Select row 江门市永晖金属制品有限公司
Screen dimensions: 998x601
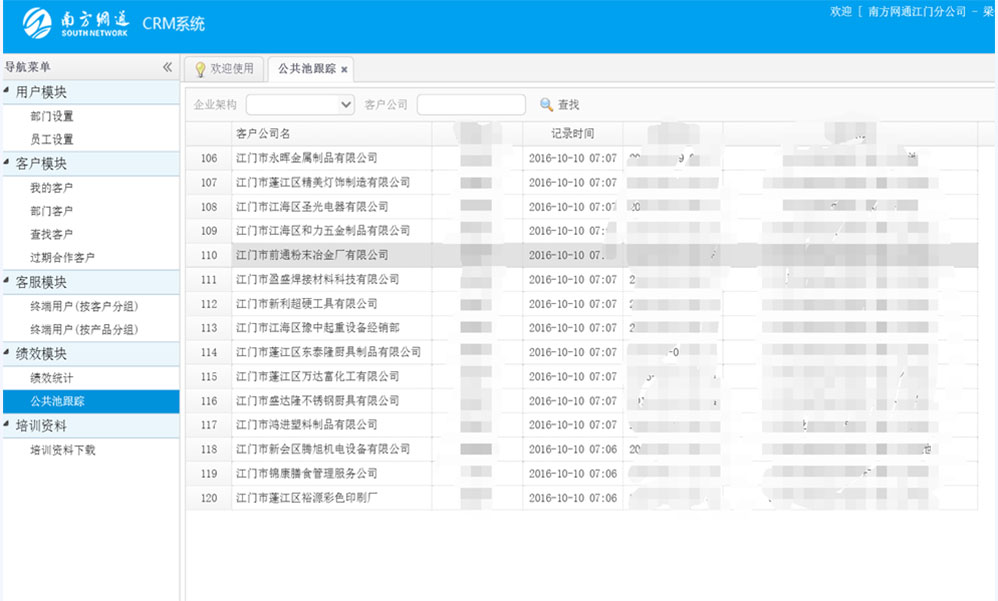(x=306, y=158)
